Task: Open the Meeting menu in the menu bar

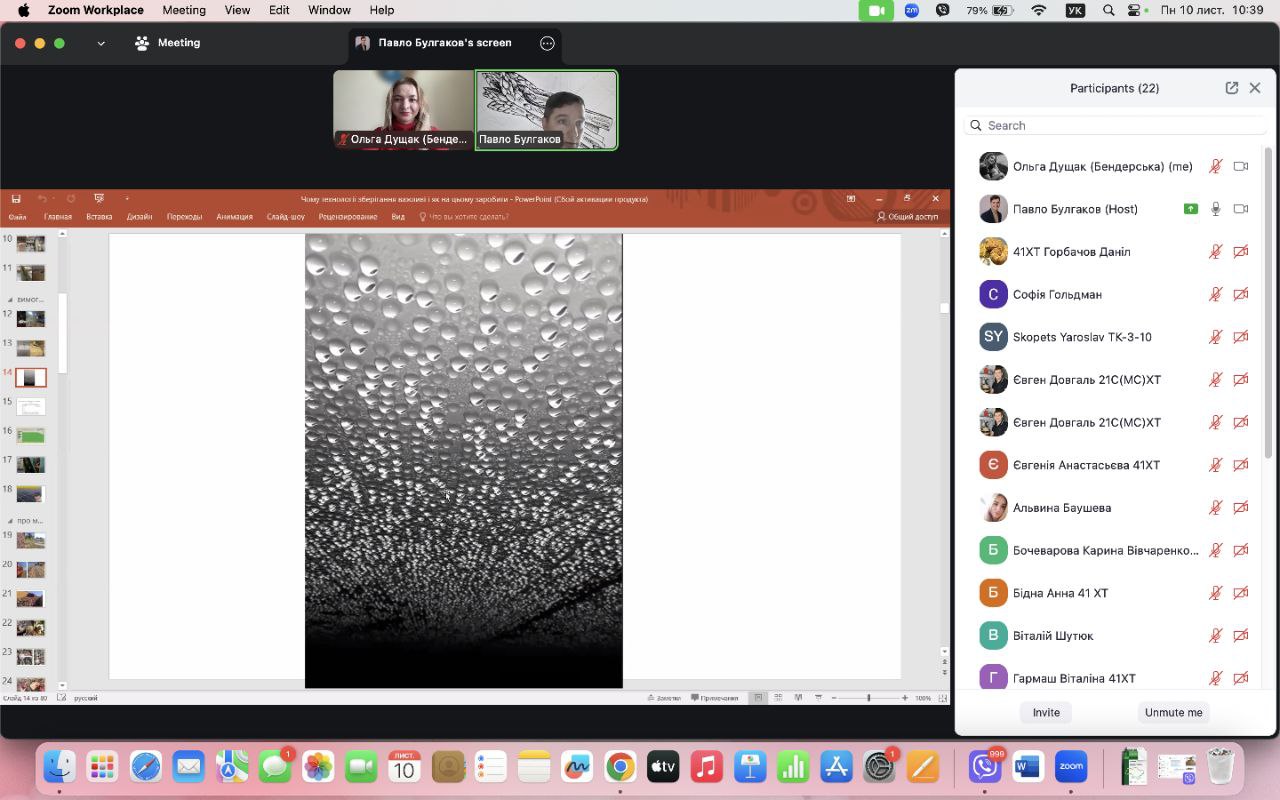Action: (184, 10)
